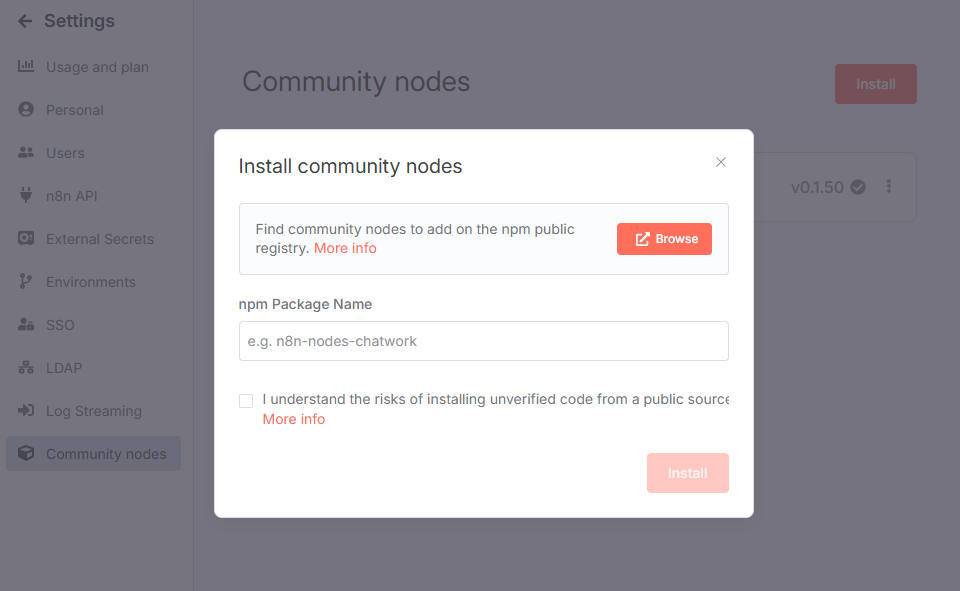Image resolution: width=960 pixels, height=591 pixels.
Task: Select the Personal profile icon
Action: pyautogui.click(x=26, y=110)
